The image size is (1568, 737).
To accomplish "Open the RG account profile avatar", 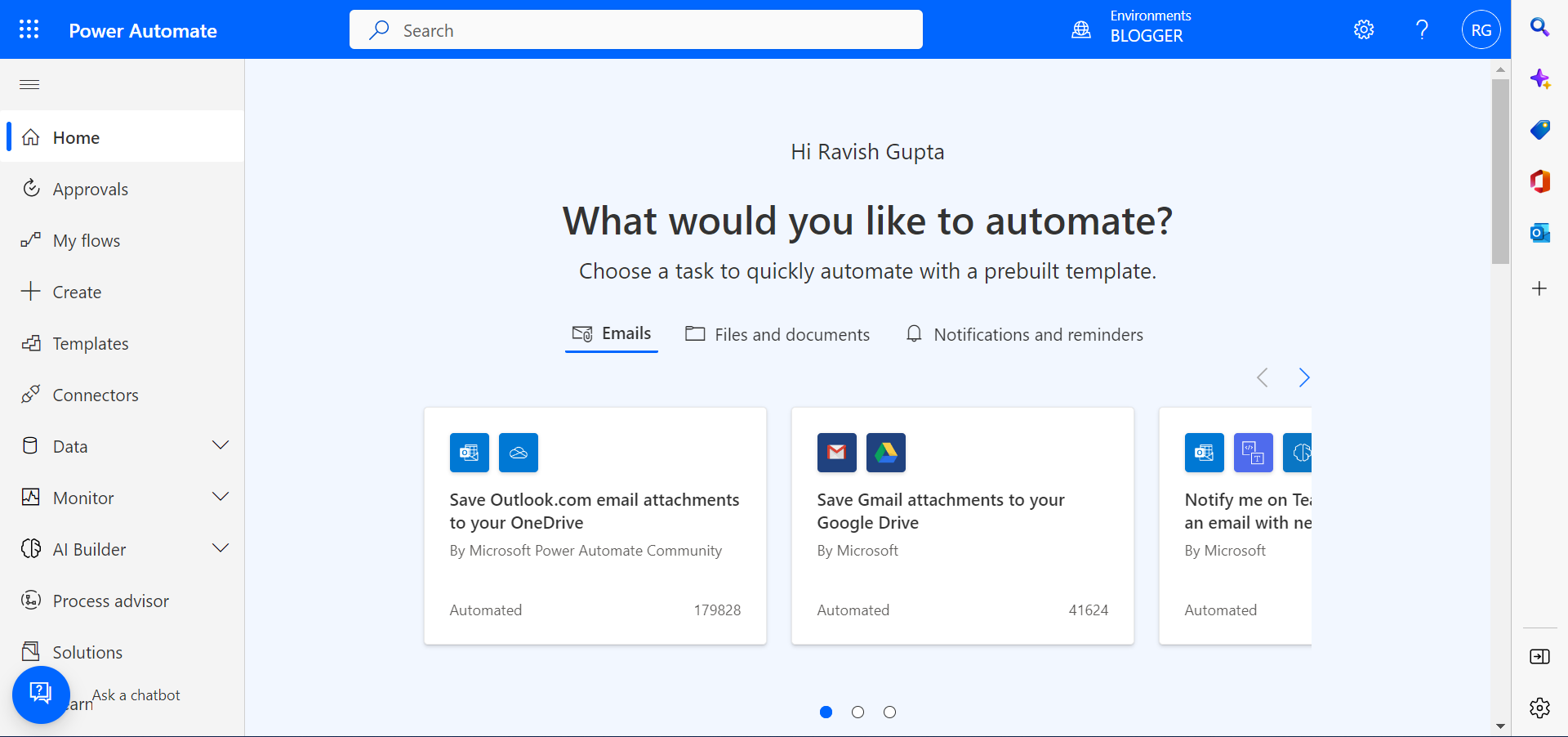I will [1481, 30].
